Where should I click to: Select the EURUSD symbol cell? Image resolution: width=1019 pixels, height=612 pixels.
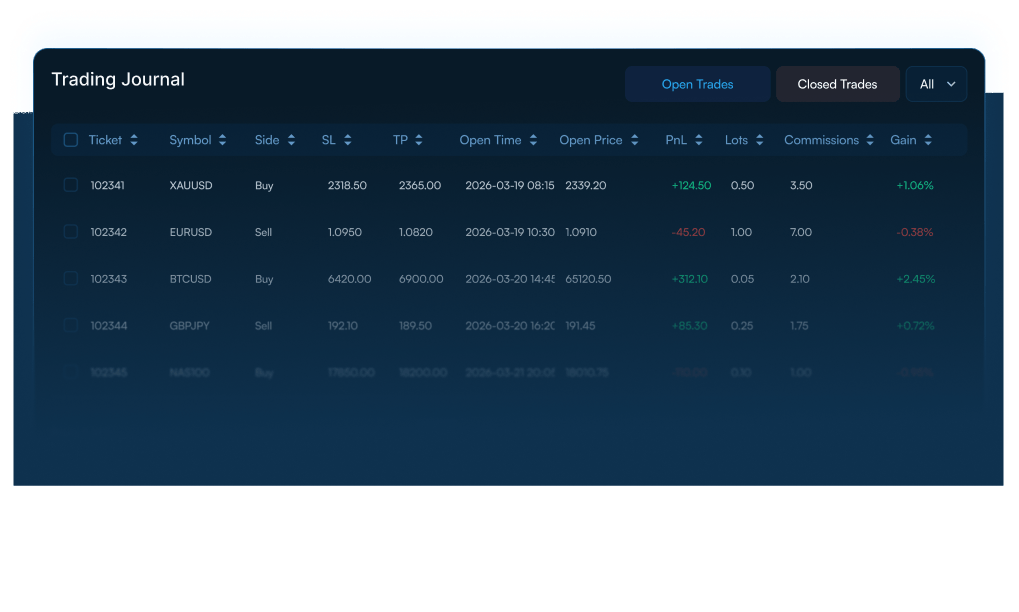click(191, 233)
